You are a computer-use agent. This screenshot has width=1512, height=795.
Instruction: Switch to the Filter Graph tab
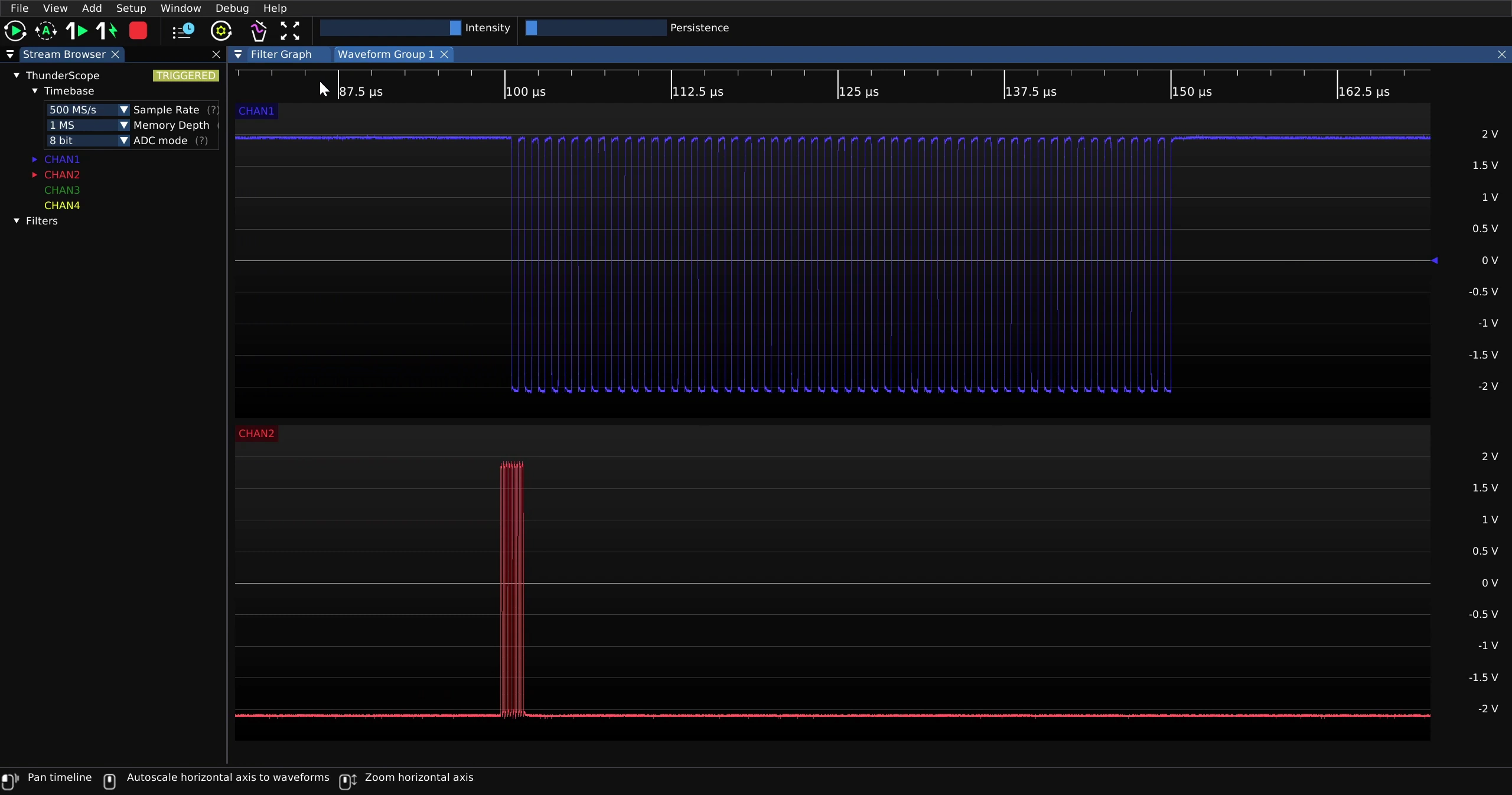point(281,54)
